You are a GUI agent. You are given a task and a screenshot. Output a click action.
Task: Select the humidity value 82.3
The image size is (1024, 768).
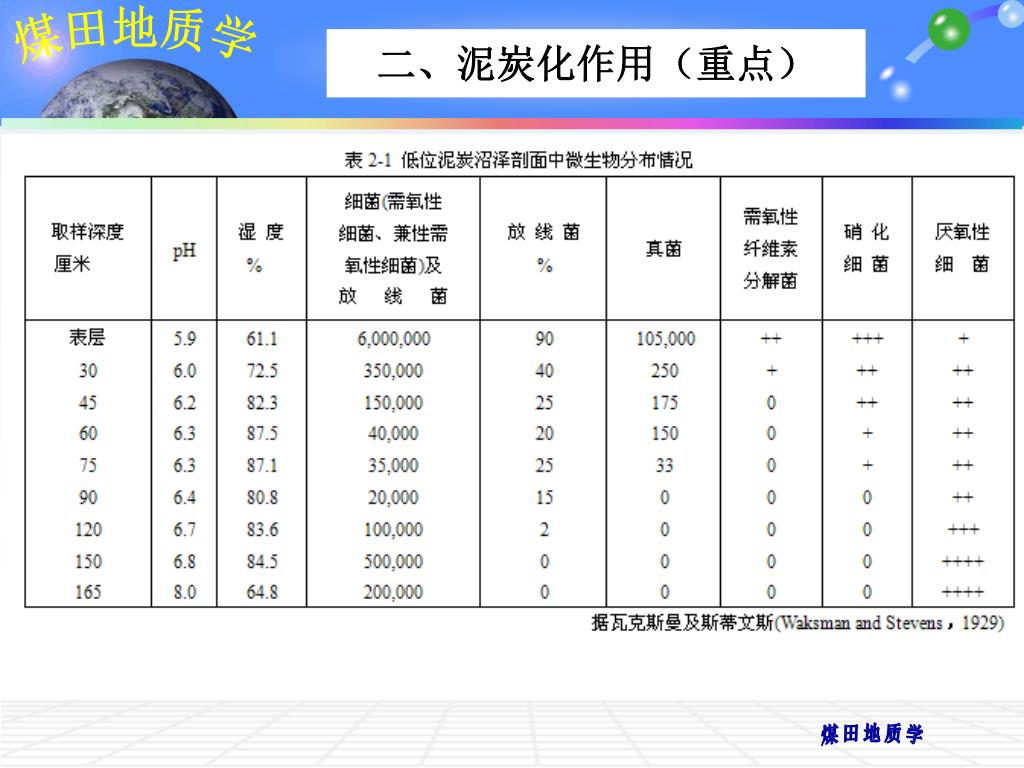point(262,403)
